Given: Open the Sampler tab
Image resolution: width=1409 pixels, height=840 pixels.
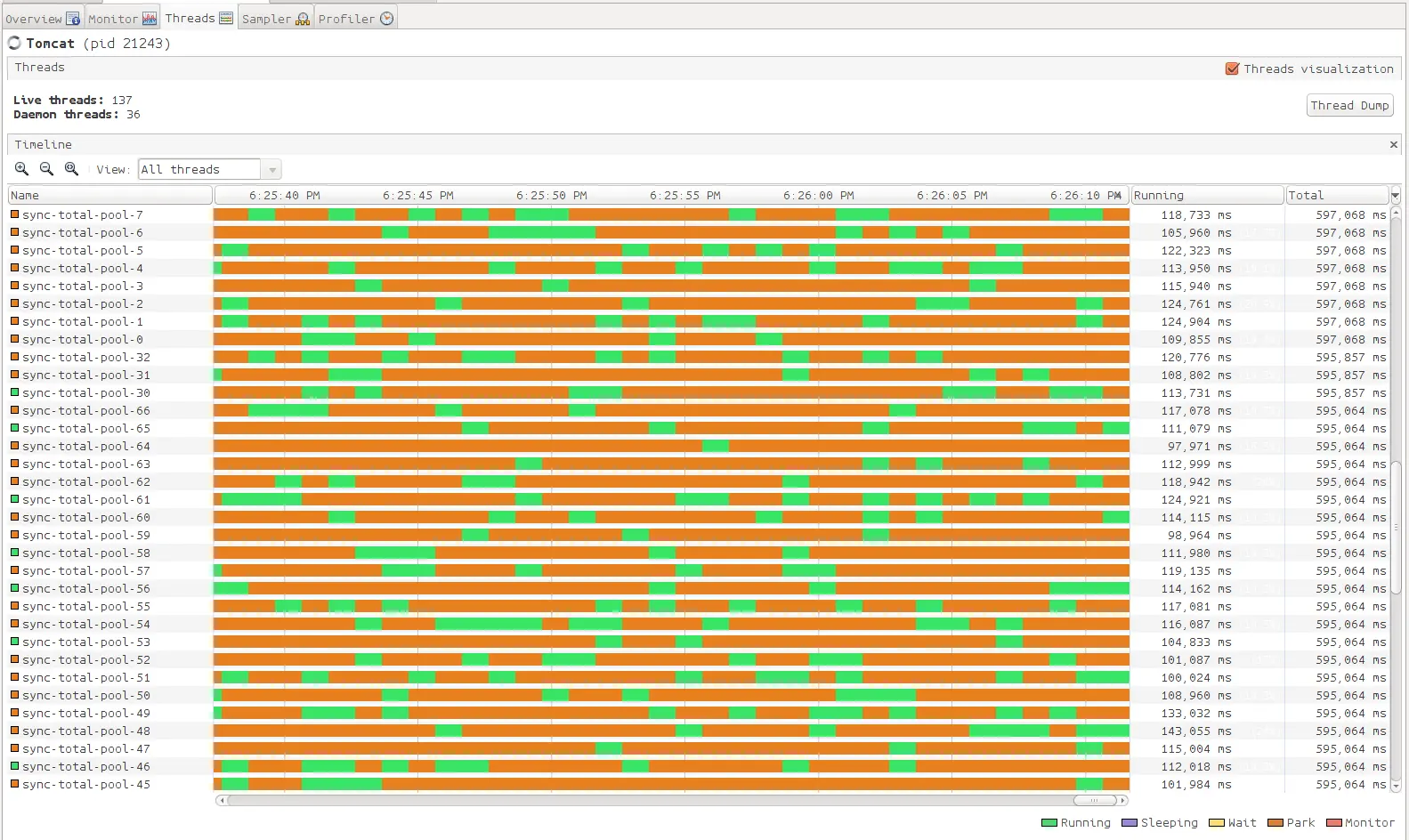Looking at the screenshot, I should coord(275,18).
